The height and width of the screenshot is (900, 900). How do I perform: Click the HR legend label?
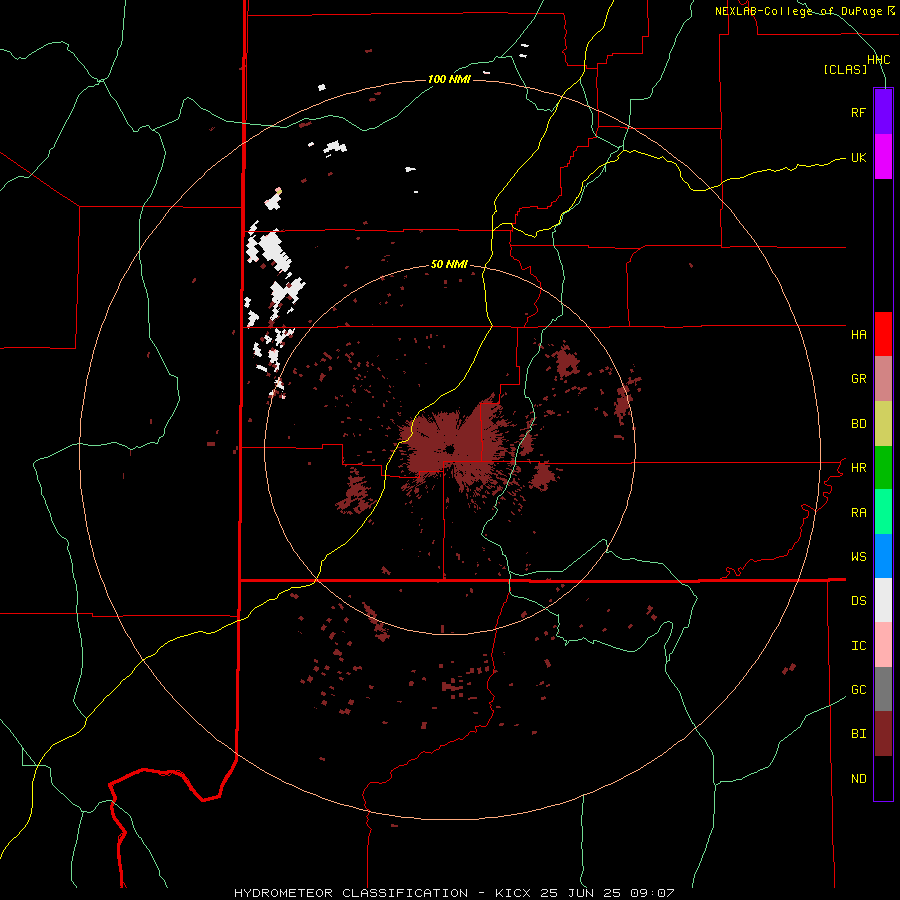pyautogui.click(x=858, y=468)
